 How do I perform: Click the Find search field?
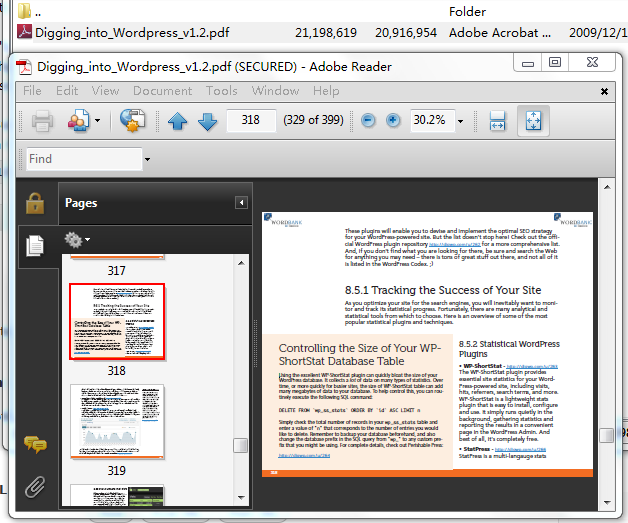tap(84, 159)
